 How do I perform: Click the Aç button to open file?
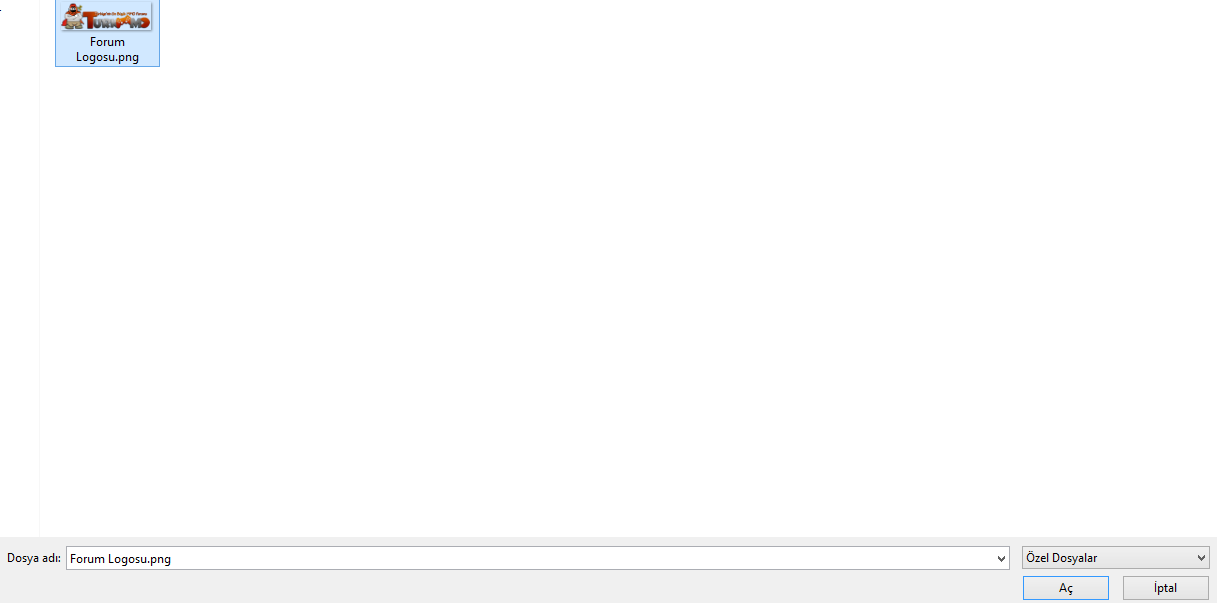[x=1065, y=588]
